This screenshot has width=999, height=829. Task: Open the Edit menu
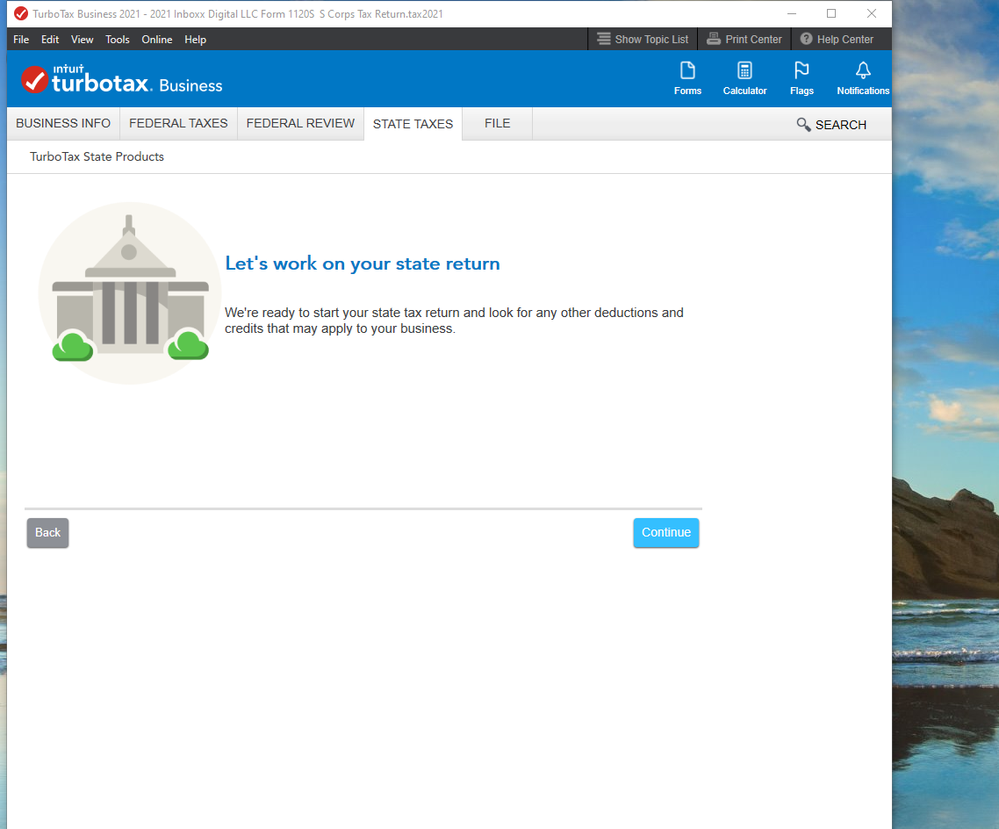point(50,40)
